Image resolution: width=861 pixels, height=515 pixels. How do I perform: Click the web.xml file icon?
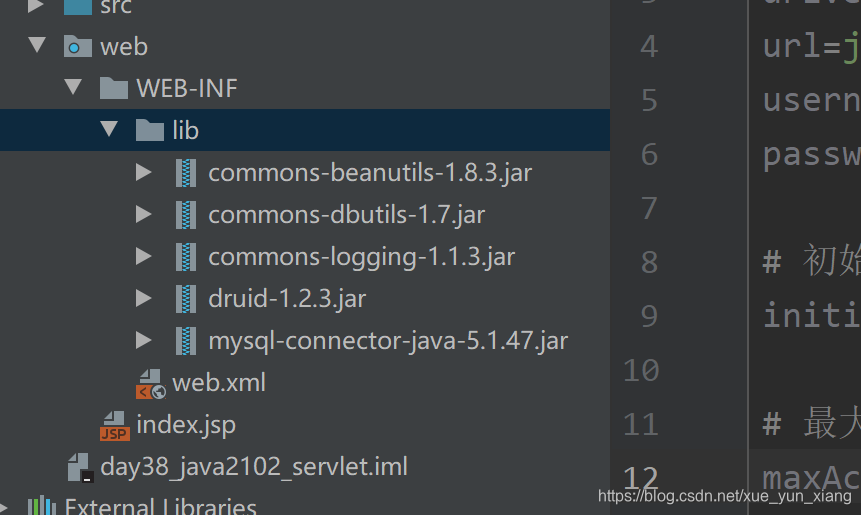[151, 384]
